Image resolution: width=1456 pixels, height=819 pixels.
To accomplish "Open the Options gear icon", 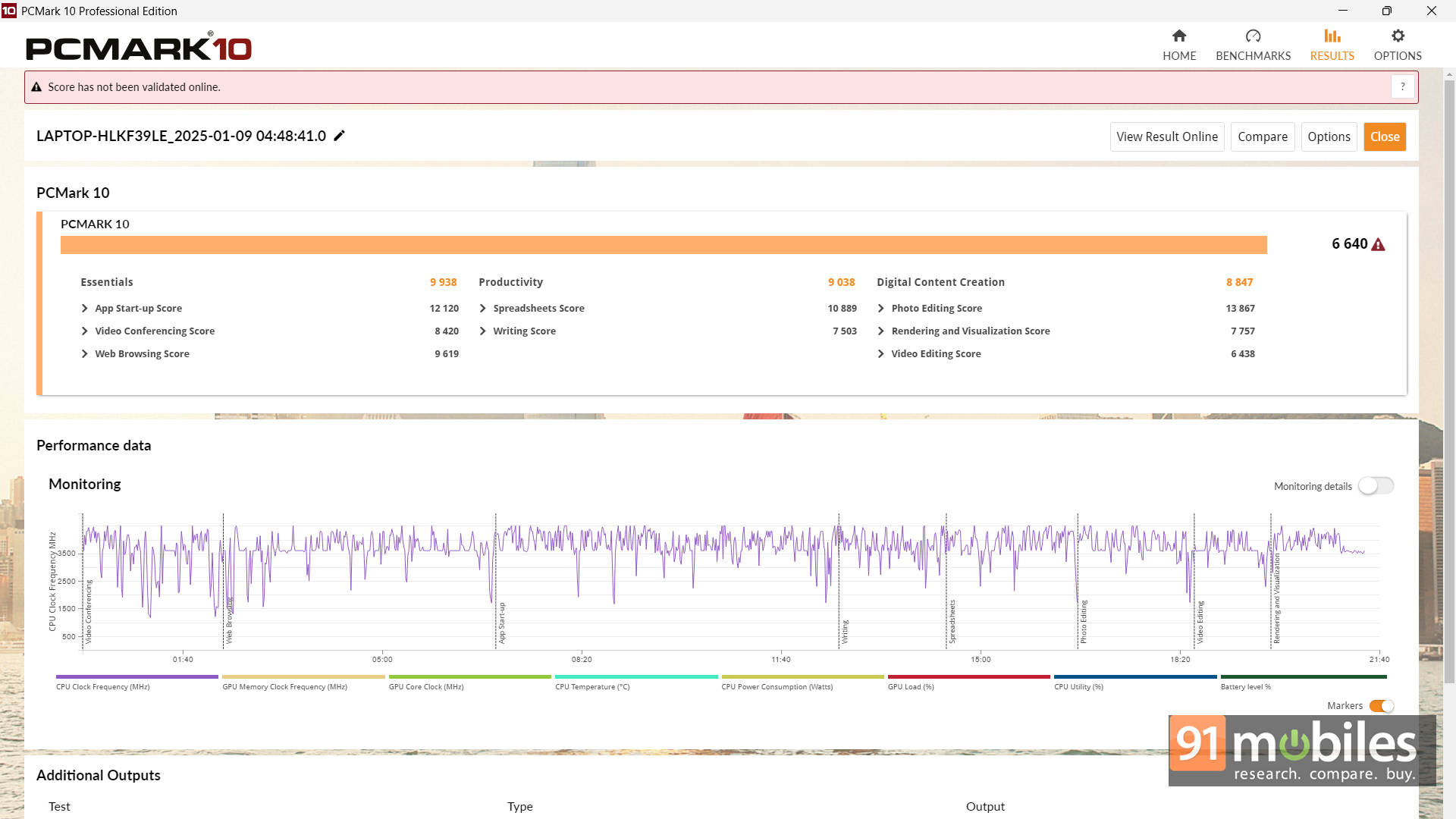I will tap(1398, 36).
